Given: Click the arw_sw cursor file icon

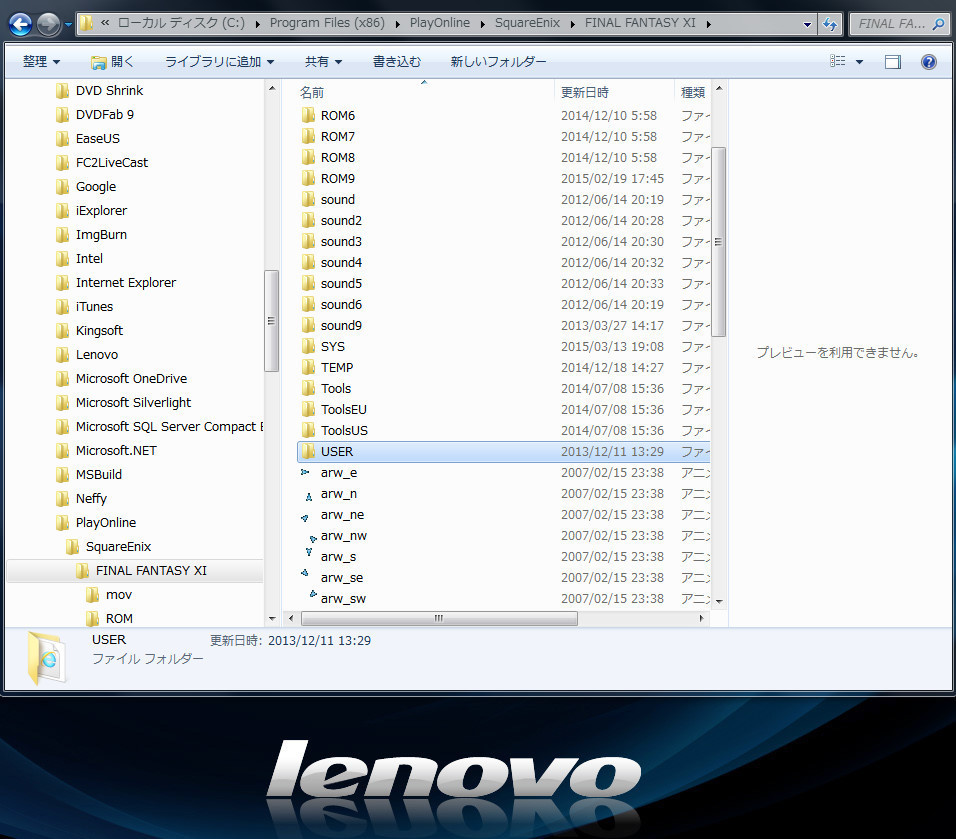Looking at the screenshot, I should tap(313, 593).
